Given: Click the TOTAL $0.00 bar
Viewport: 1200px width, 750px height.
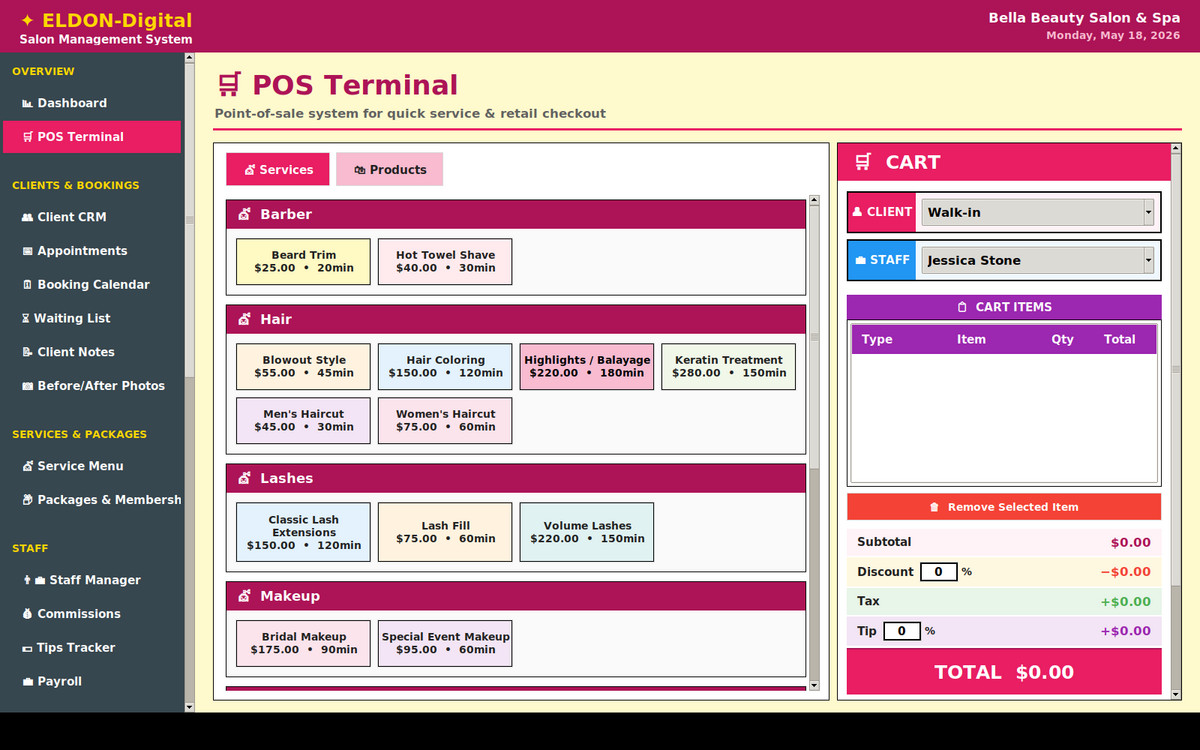Looking at the screenshot, I should 1004,672.
